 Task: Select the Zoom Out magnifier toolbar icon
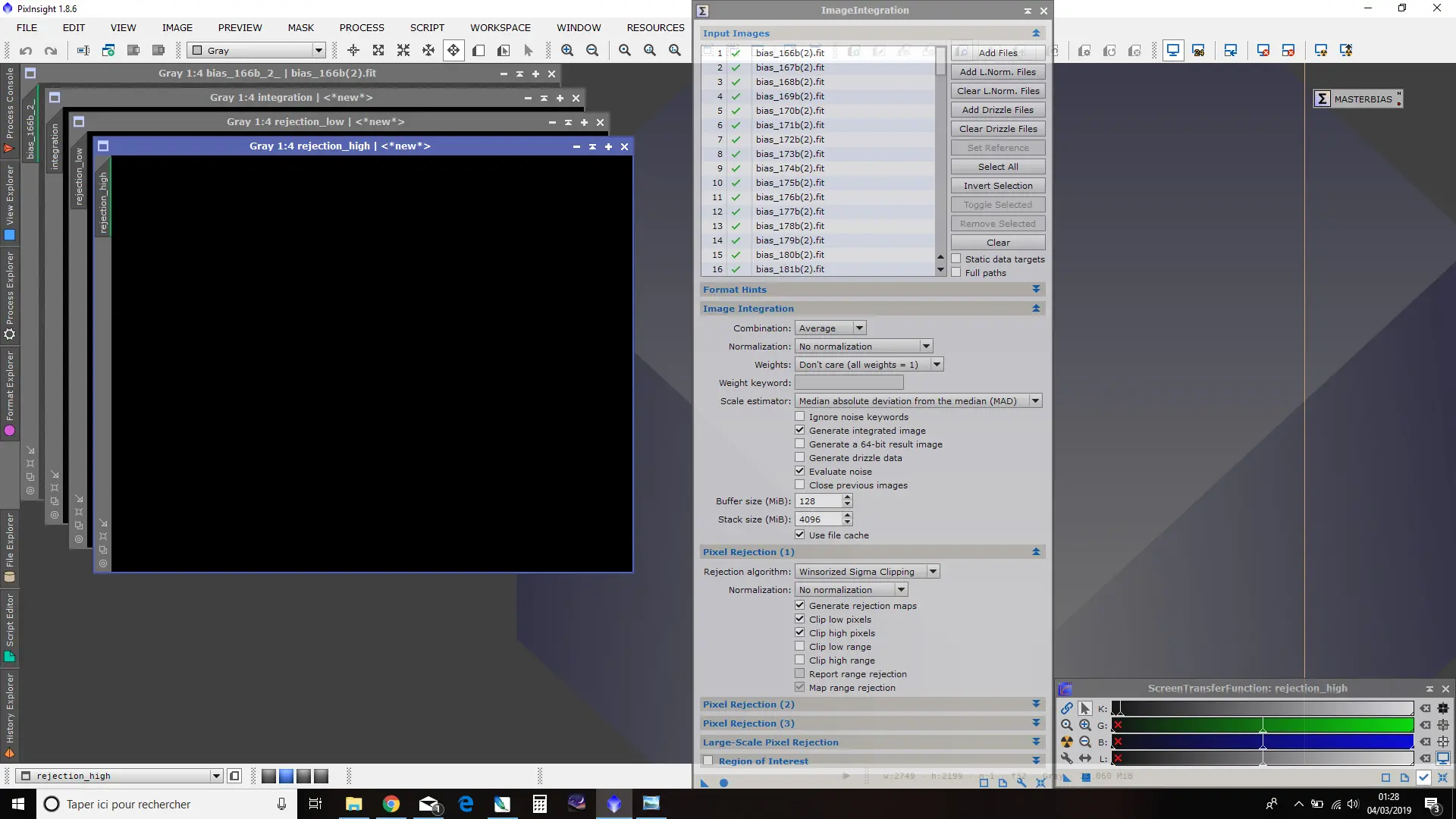click(x=592, y=51)
